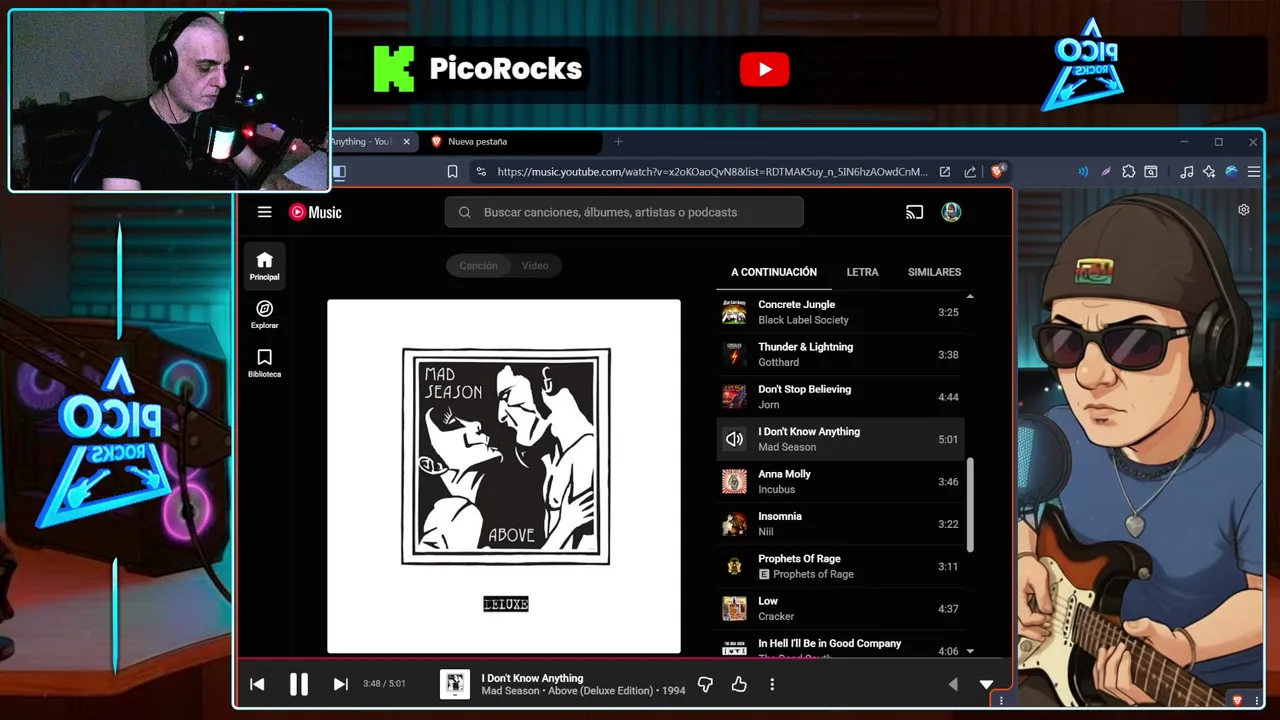
Task: Open the browser extensions puzzle icon
Action: [x=1128, y=172]
